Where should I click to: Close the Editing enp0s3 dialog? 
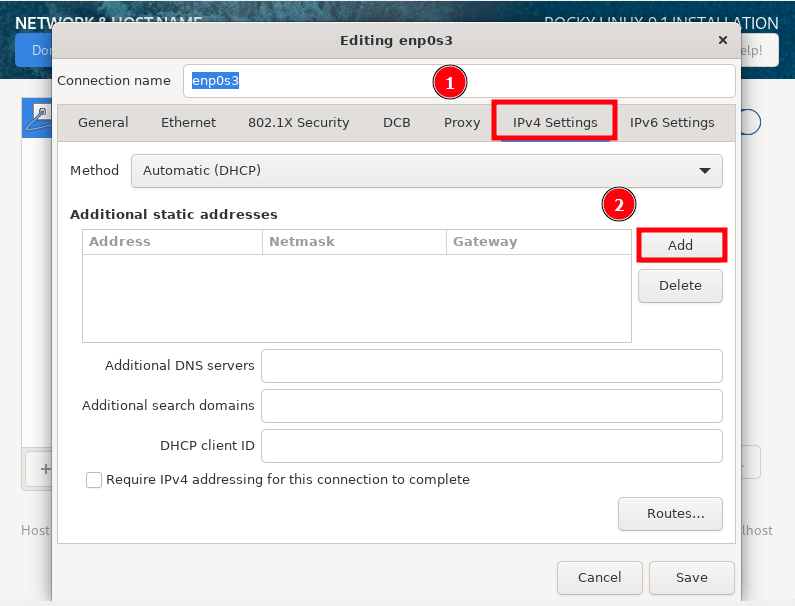(x=723, y=40)
